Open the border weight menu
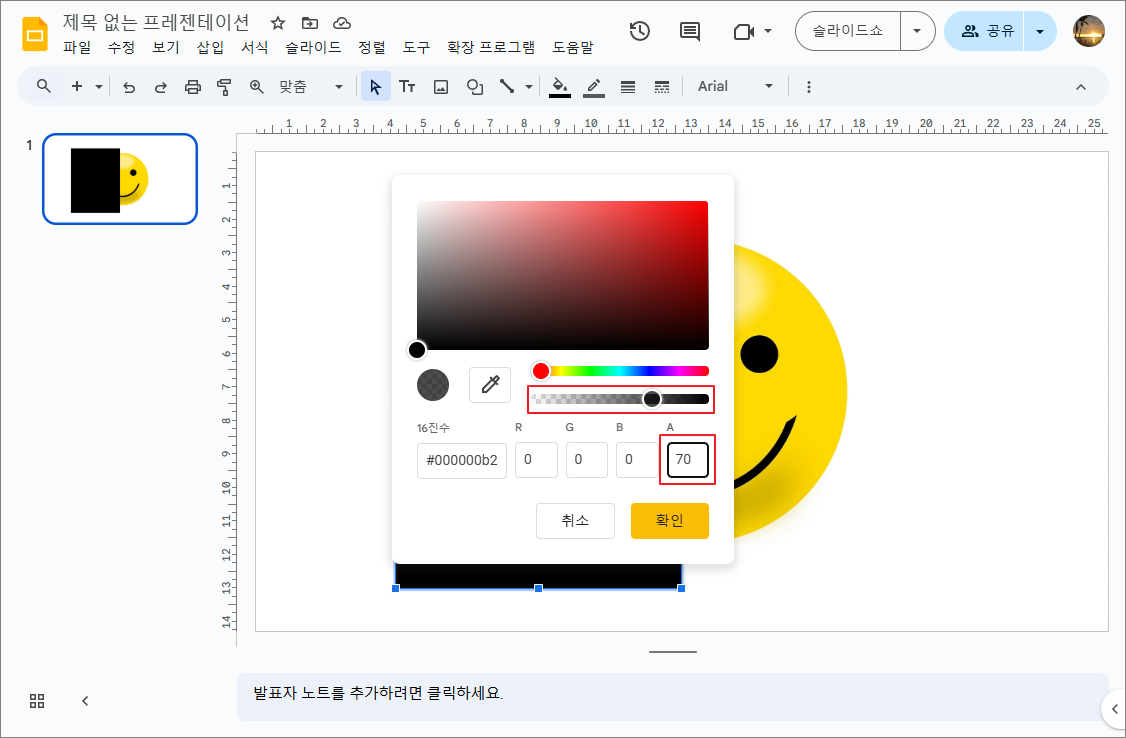This screenshot has width=1126, height=738. pos(628,86)
